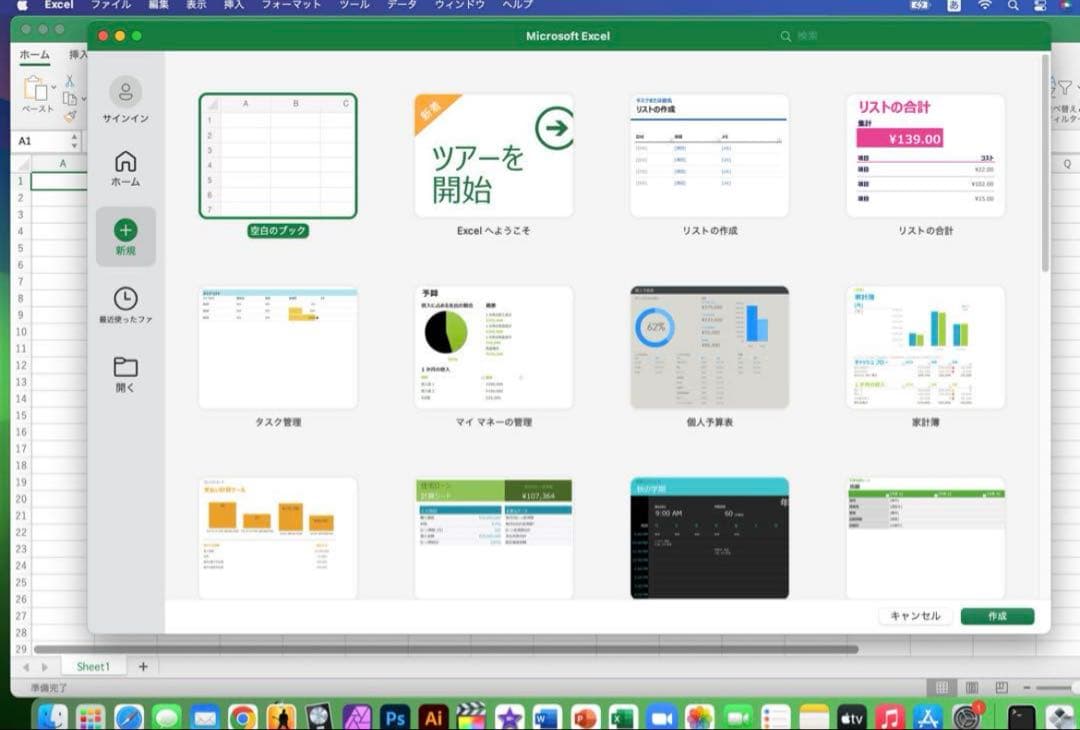Click the Cut scissors icon in the ribbon

pos(68,82)
